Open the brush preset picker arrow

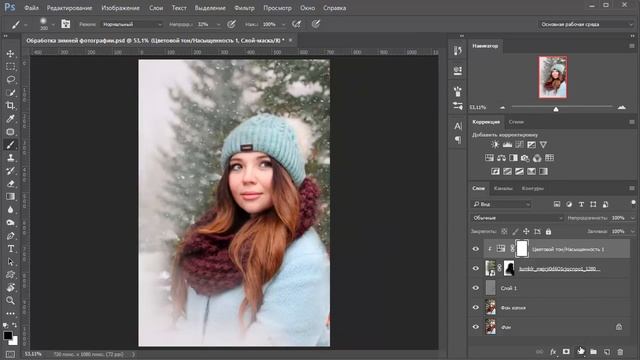(x=53, y=24)
